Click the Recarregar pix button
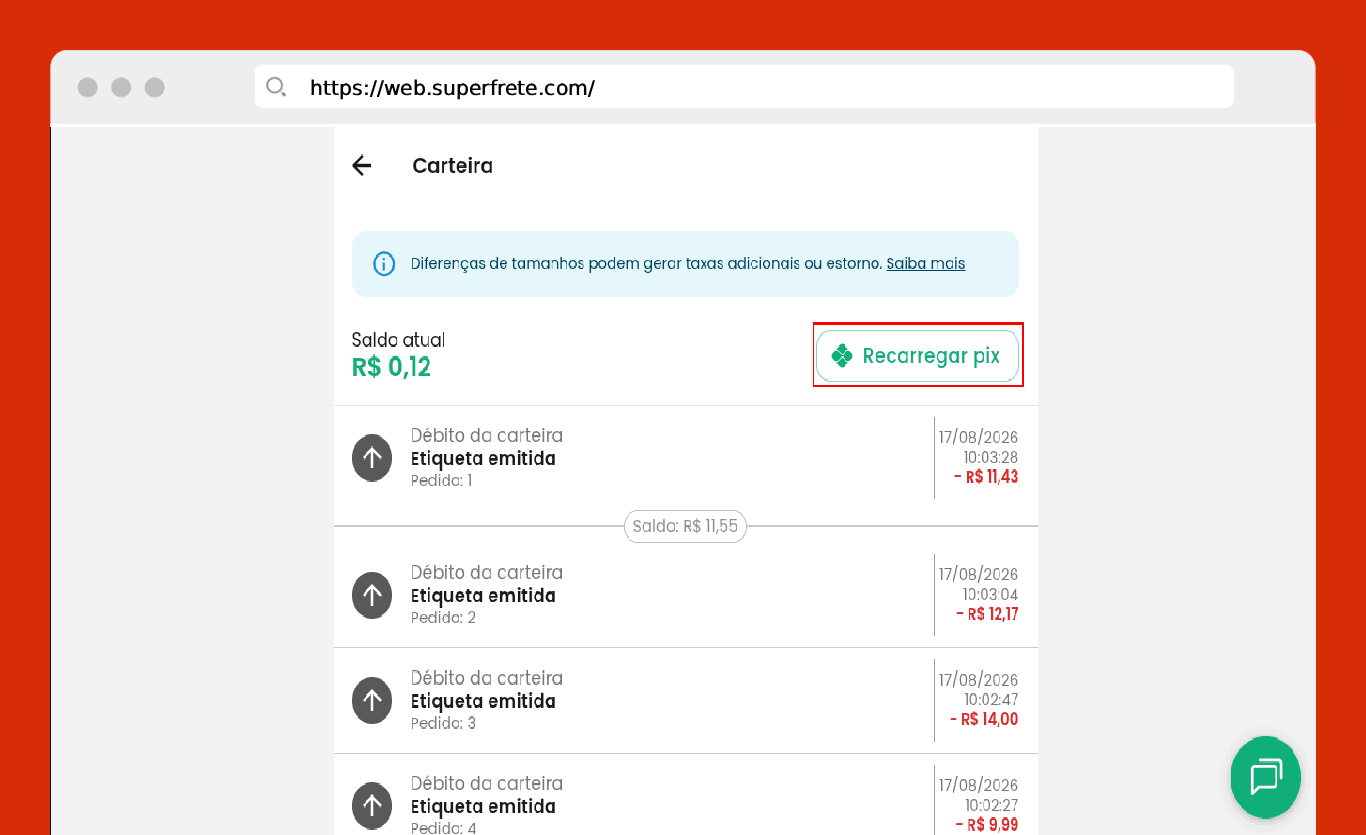The image size is (1366, 835). 917,356
